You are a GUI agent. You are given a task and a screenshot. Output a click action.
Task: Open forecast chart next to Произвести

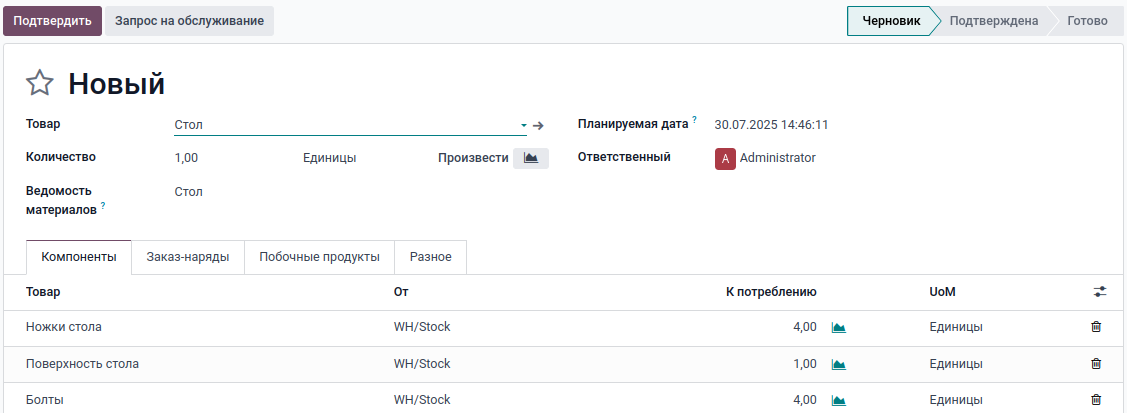(x=531, y=158)
